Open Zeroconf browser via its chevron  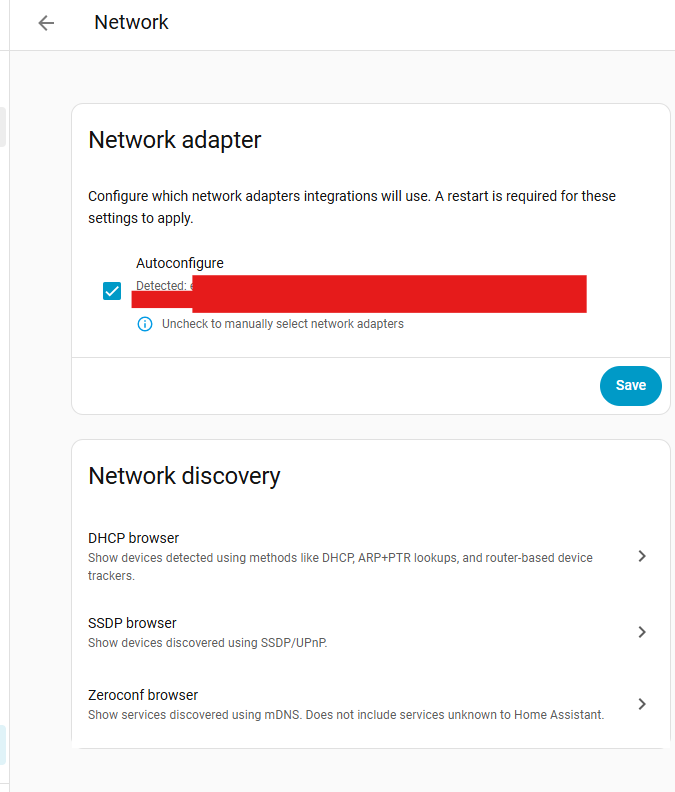[x=642, y=704]
